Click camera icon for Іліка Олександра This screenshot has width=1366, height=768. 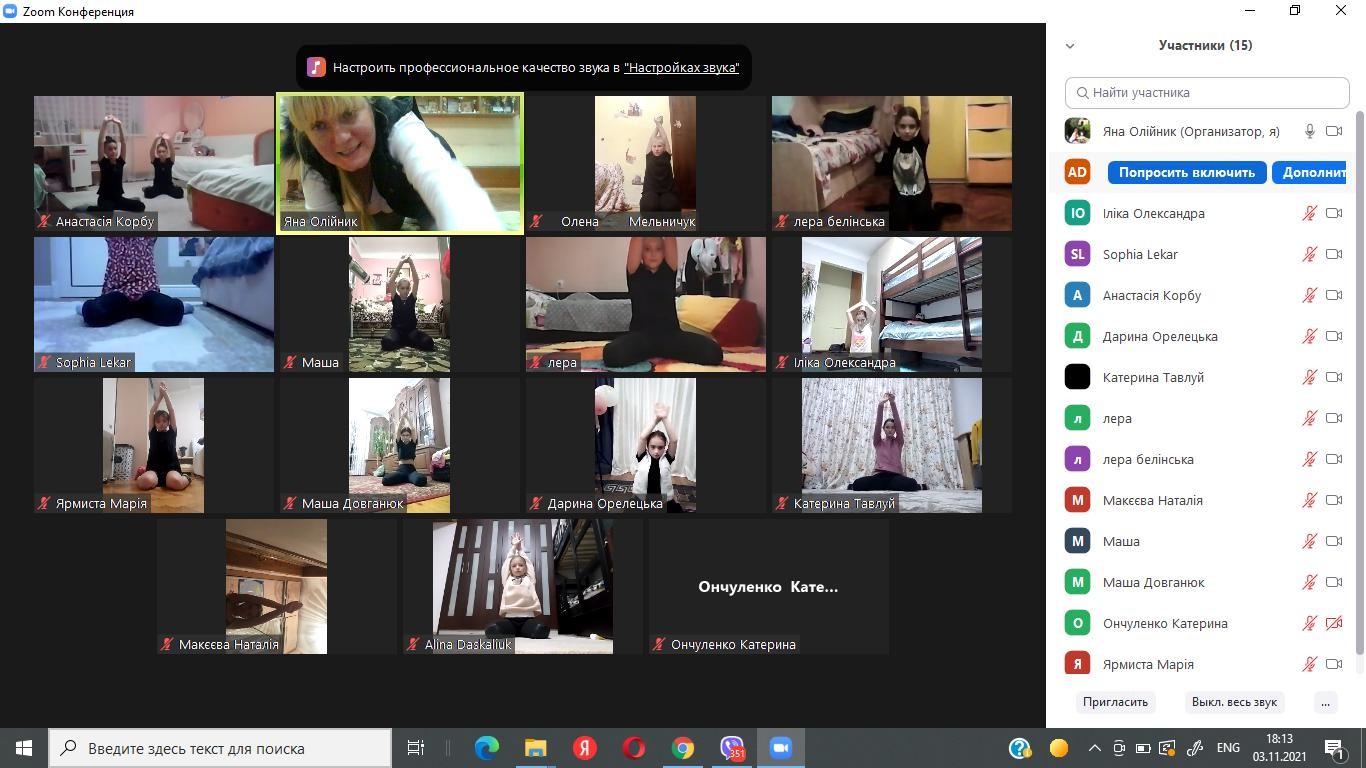point(1334,213)
